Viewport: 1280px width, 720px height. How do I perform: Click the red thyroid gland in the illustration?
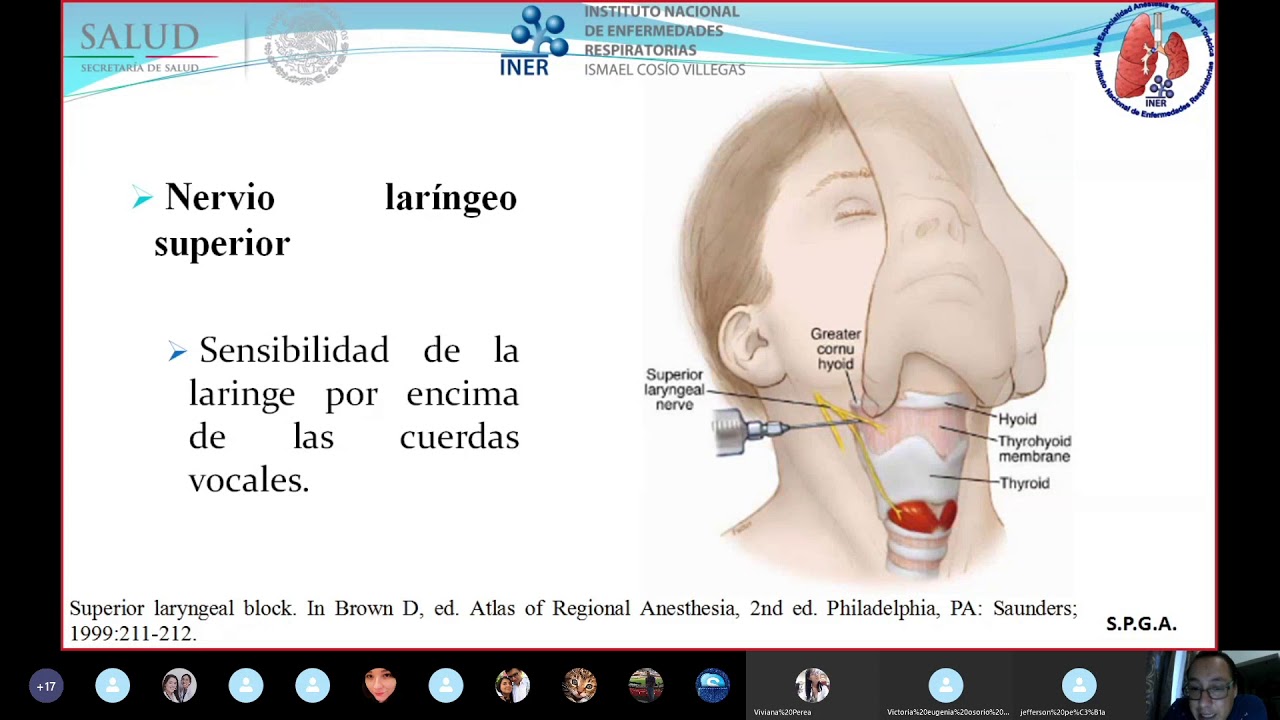click(924, 514)
